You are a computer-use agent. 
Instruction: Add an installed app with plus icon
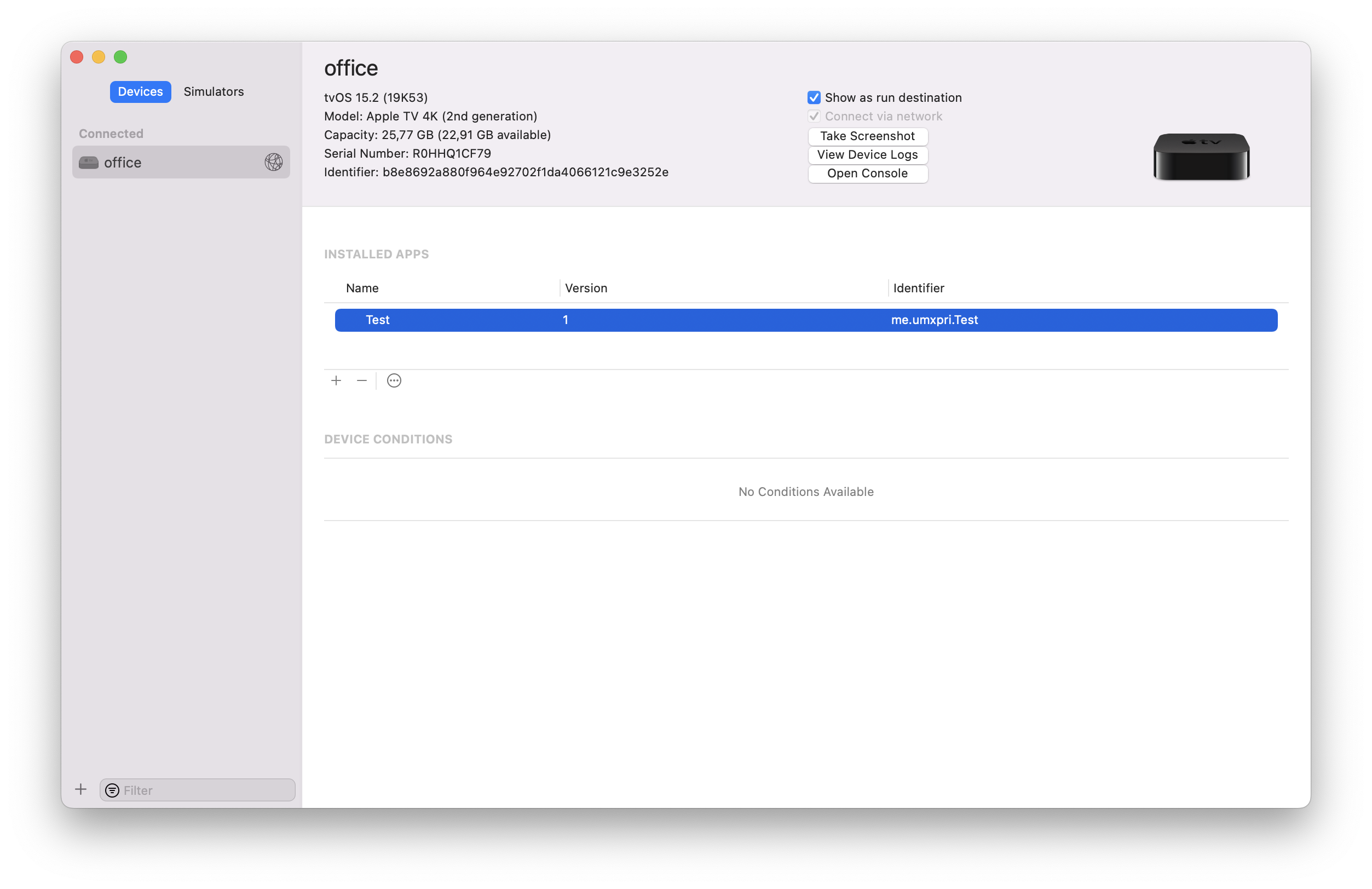coord(336,380)
